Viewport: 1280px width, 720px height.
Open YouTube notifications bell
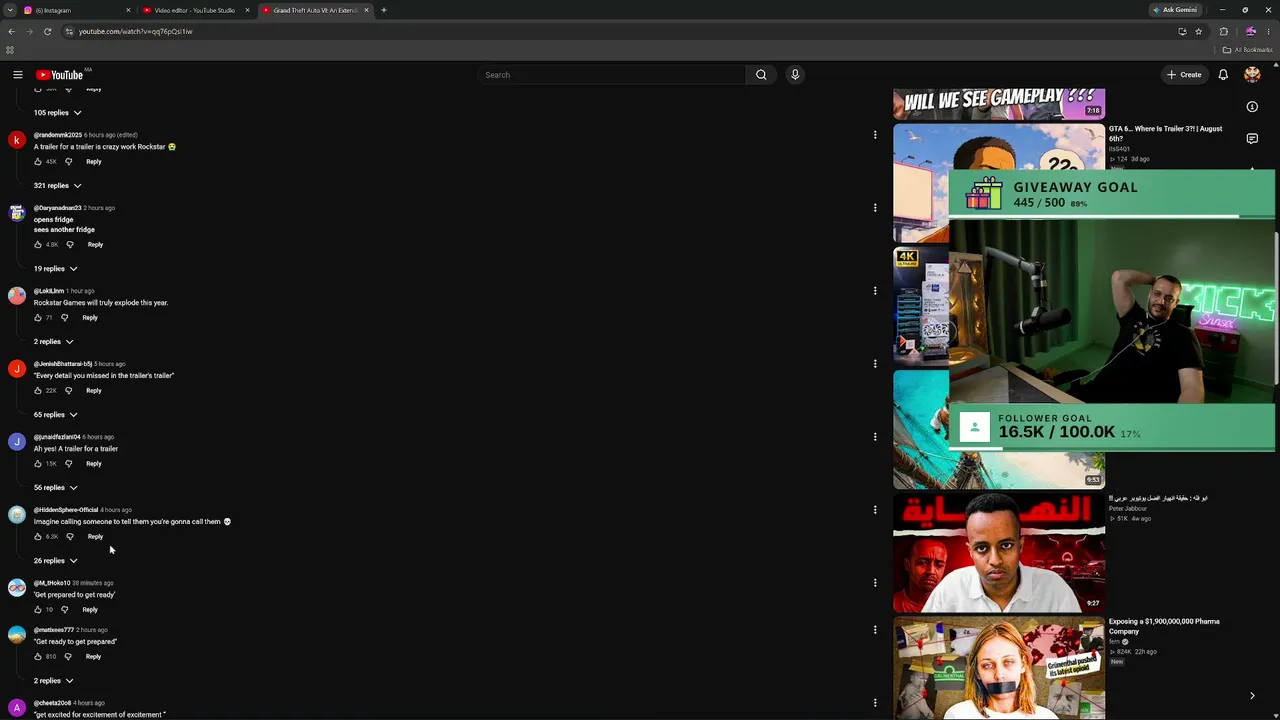pos(1223,75)
